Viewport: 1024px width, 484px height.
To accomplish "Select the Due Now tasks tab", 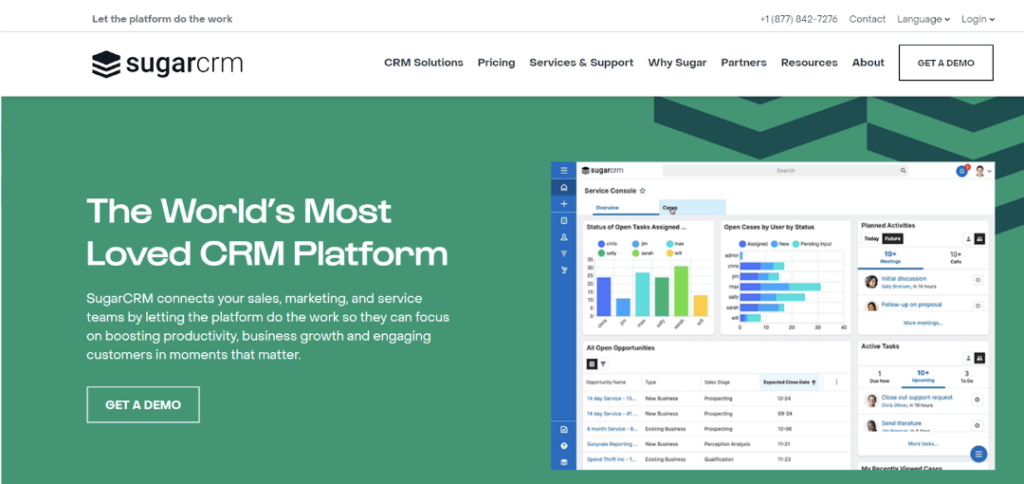I will pyautogui.click(x=879, y=376).
